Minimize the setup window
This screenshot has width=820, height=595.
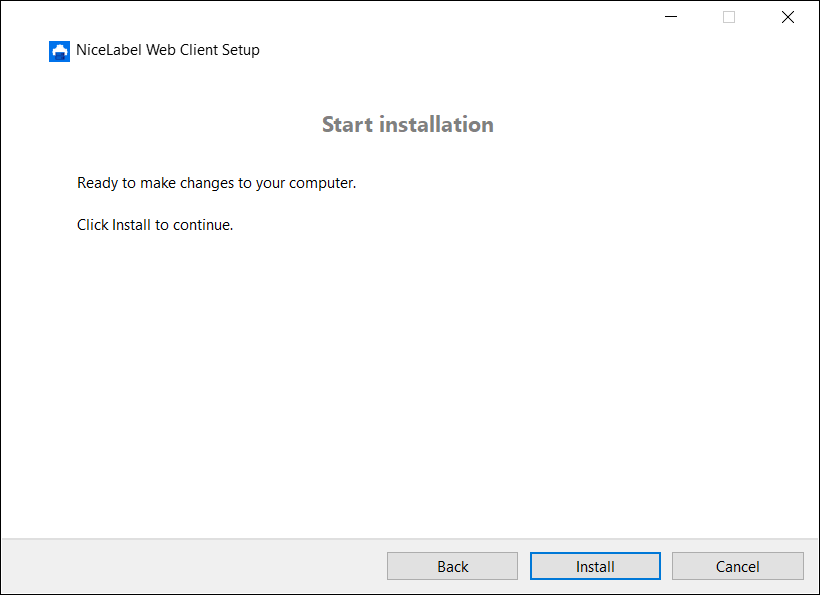pyautogui.click(x=670, y=17)
